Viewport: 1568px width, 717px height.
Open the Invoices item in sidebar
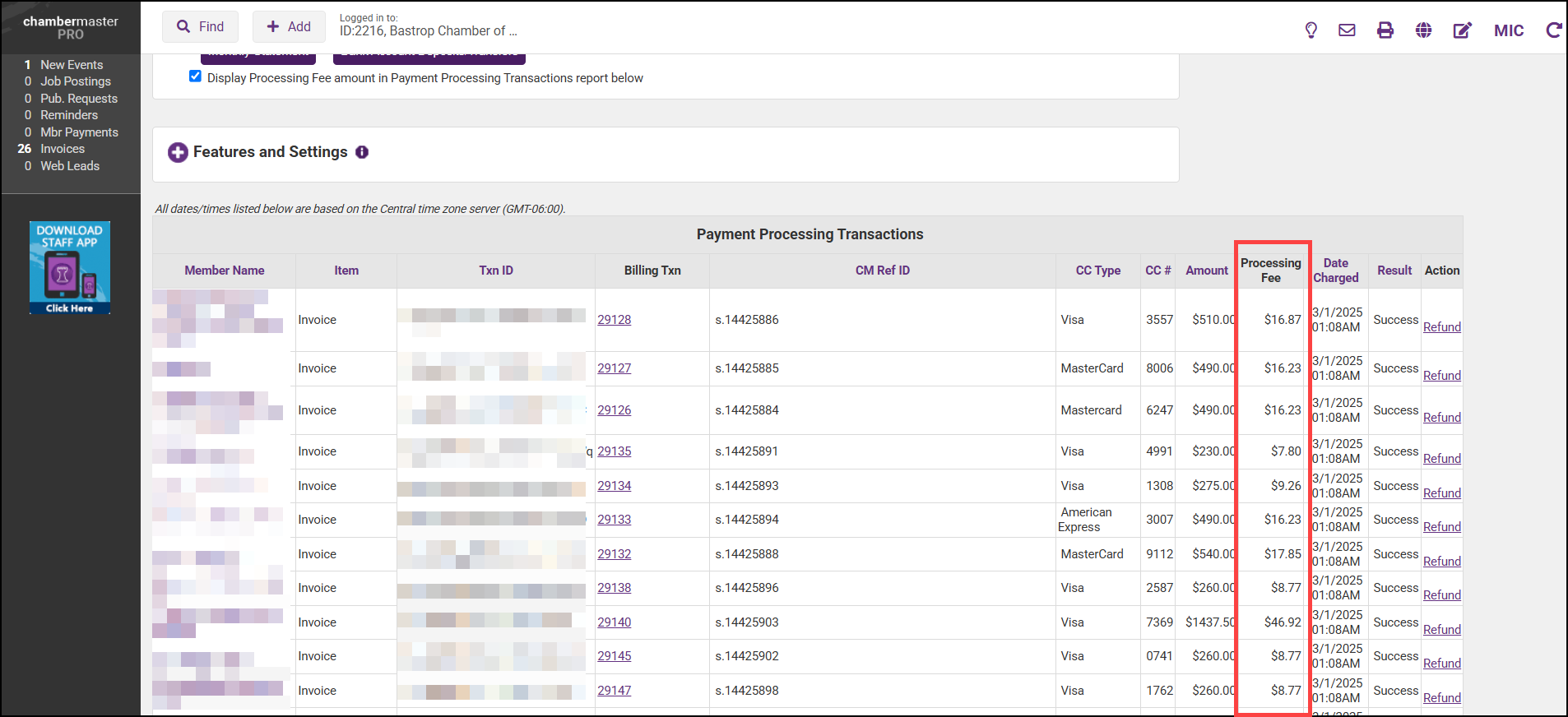(63, 149)
